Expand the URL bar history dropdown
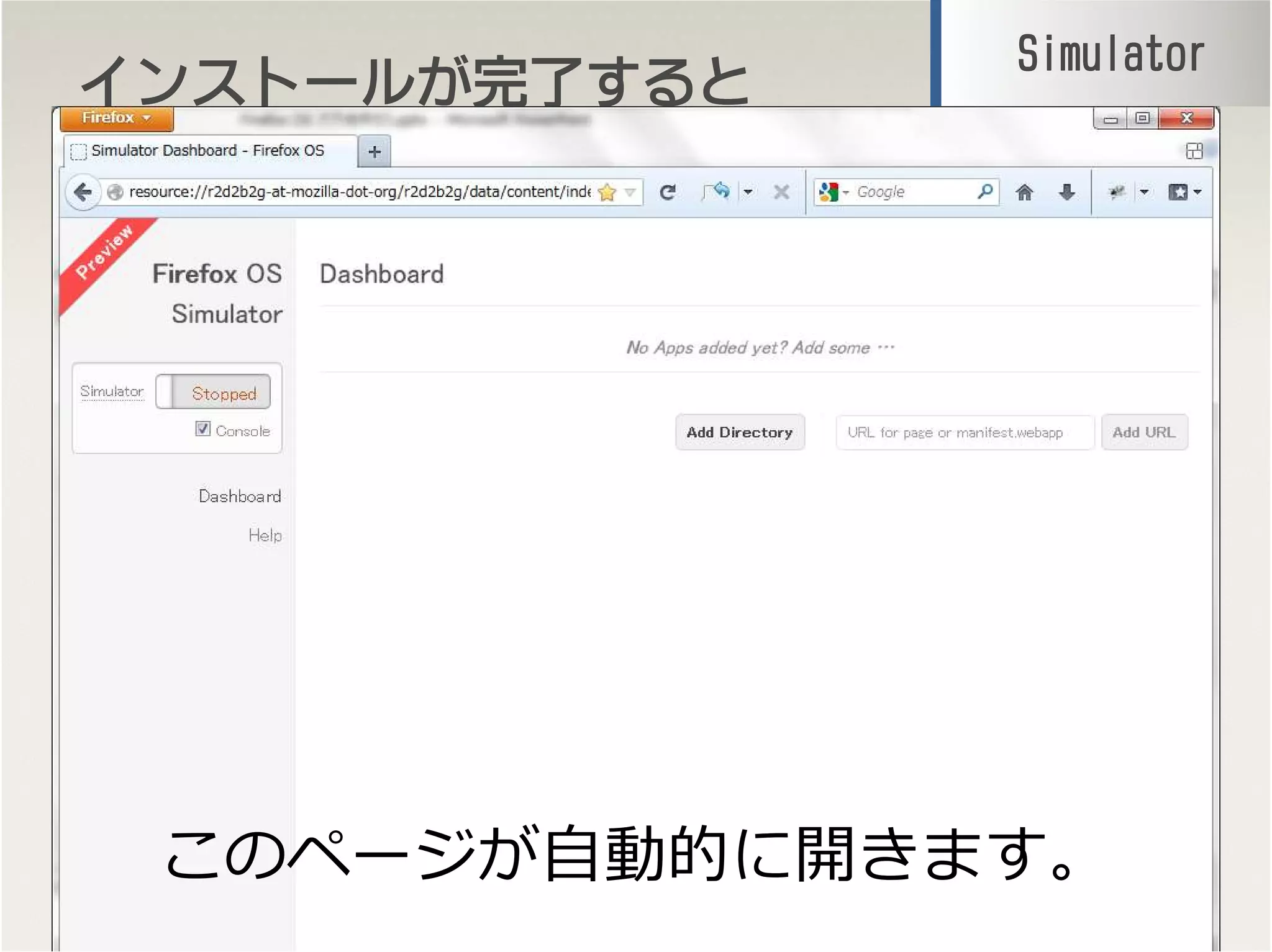Viewport: 1272px width, 952px height. coord(630,193)
